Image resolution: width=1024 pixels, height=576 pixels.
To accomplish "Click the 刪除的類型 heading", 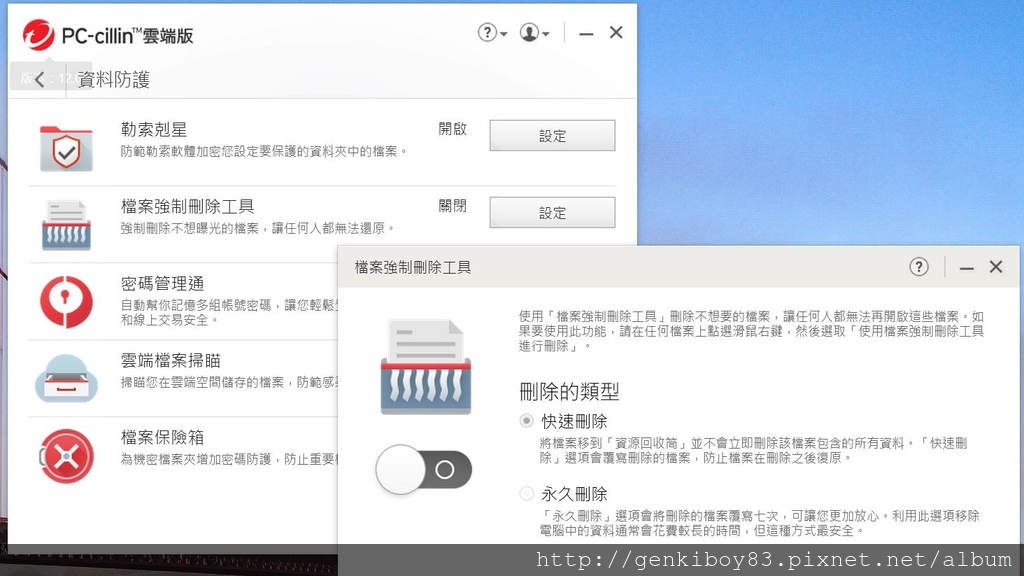I will [569, 392].
